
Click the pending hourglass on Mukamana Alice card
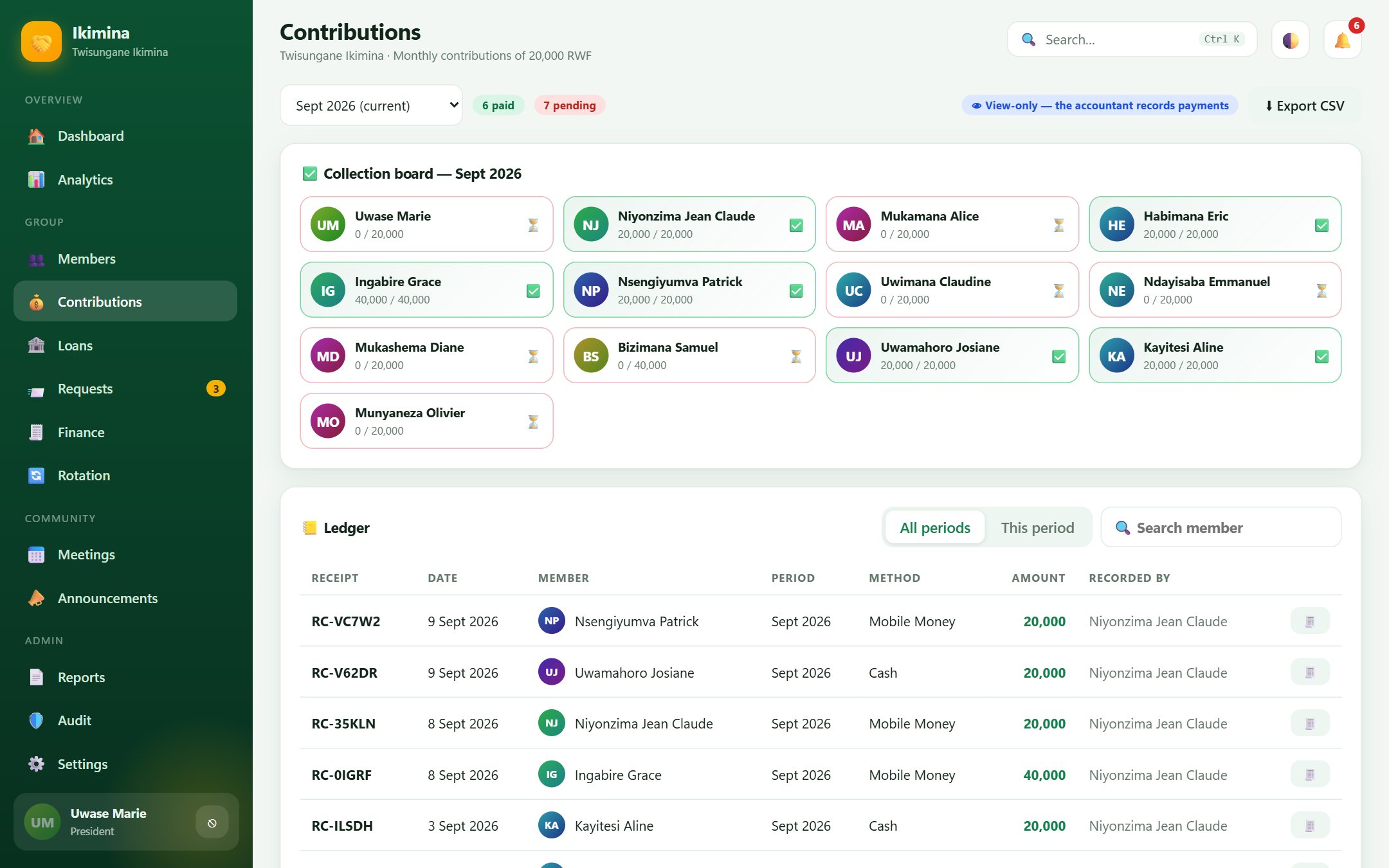point(1058,225)
